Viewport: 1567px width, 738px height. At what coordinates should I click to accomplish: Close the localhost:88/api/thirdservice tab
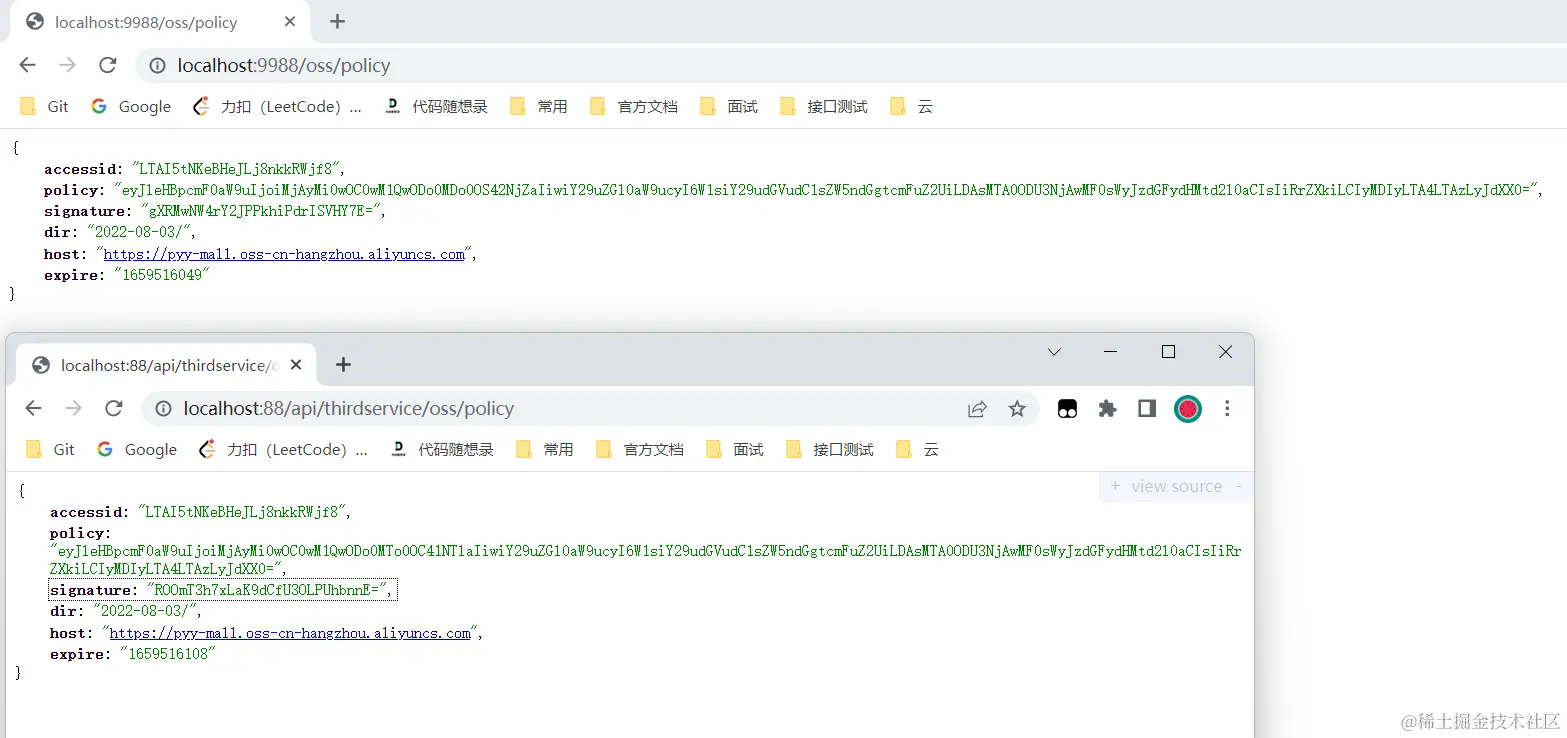coord(296,365)
